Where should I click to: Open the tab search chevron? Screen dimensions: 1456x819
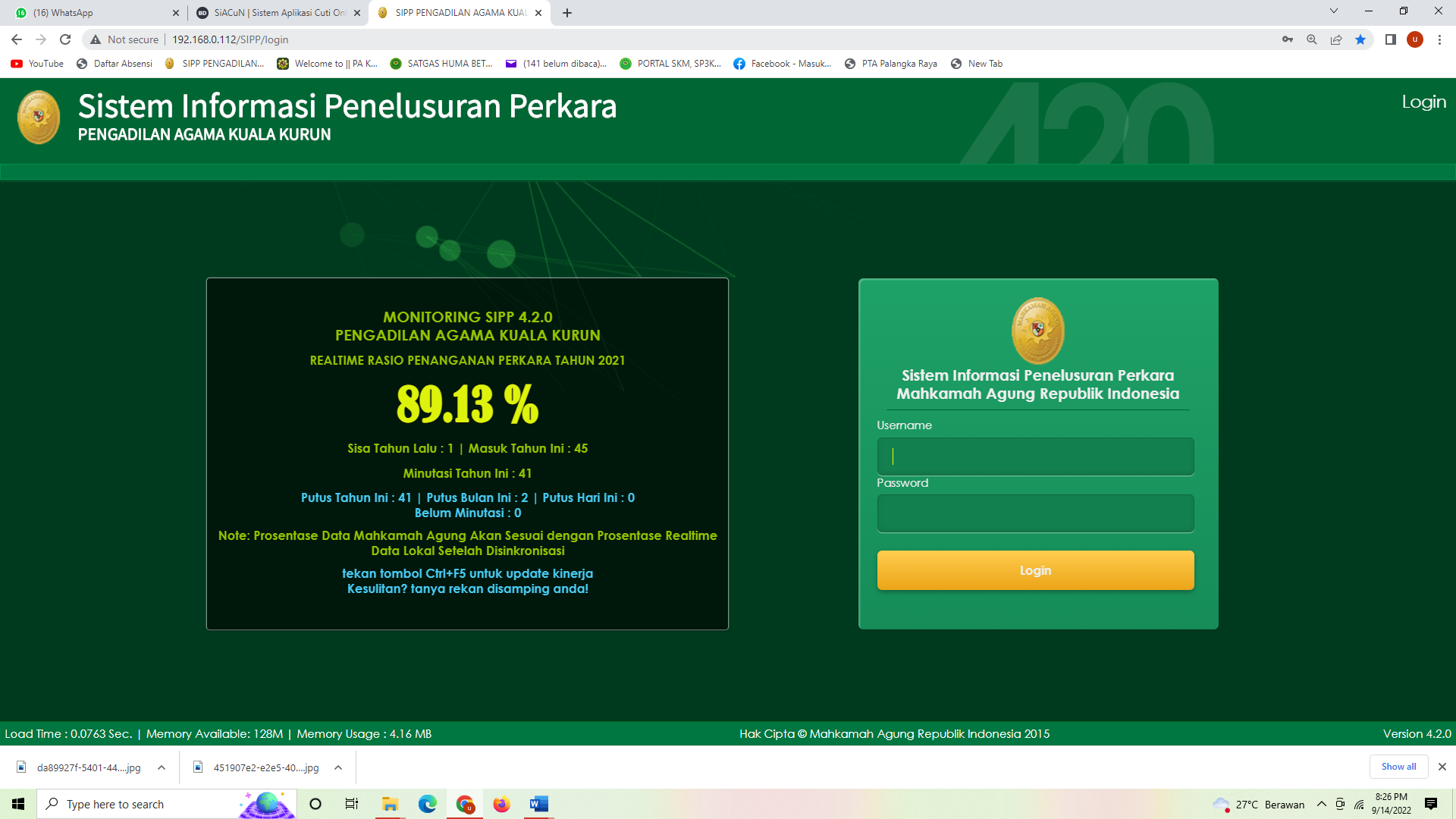pyautogui.click(x=1334, y=11)
